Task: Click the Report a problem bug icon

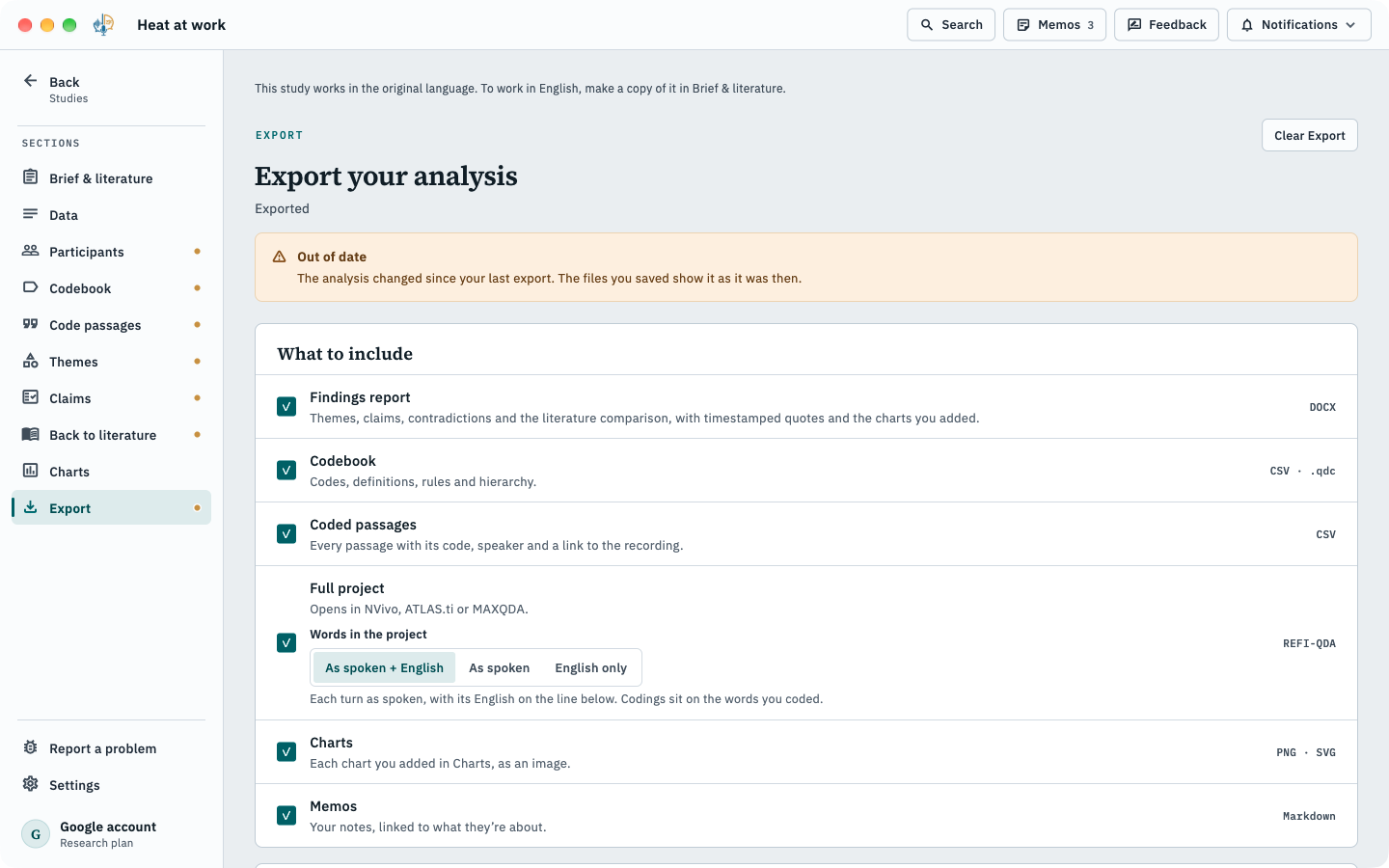Action: pyautogui.click(x=31, y=747)
